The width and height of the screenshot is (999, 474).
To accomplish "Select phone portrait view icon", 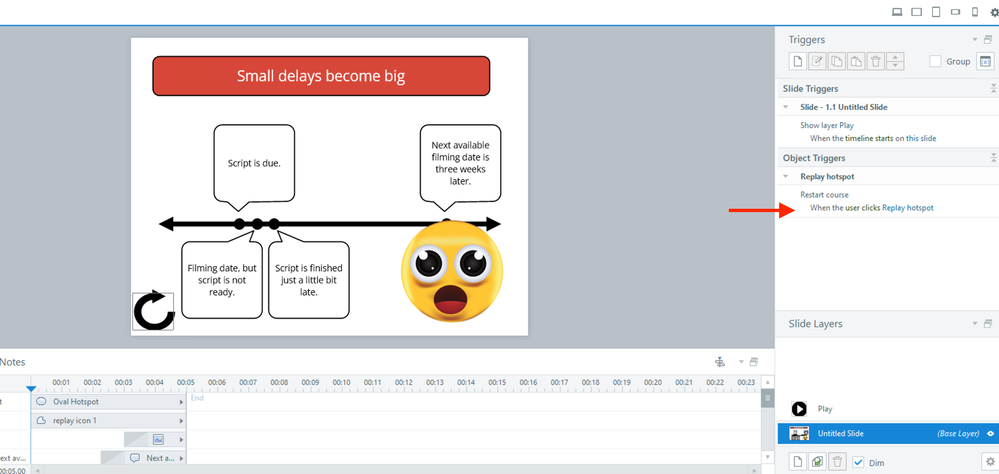I will (x=975, y=11).
